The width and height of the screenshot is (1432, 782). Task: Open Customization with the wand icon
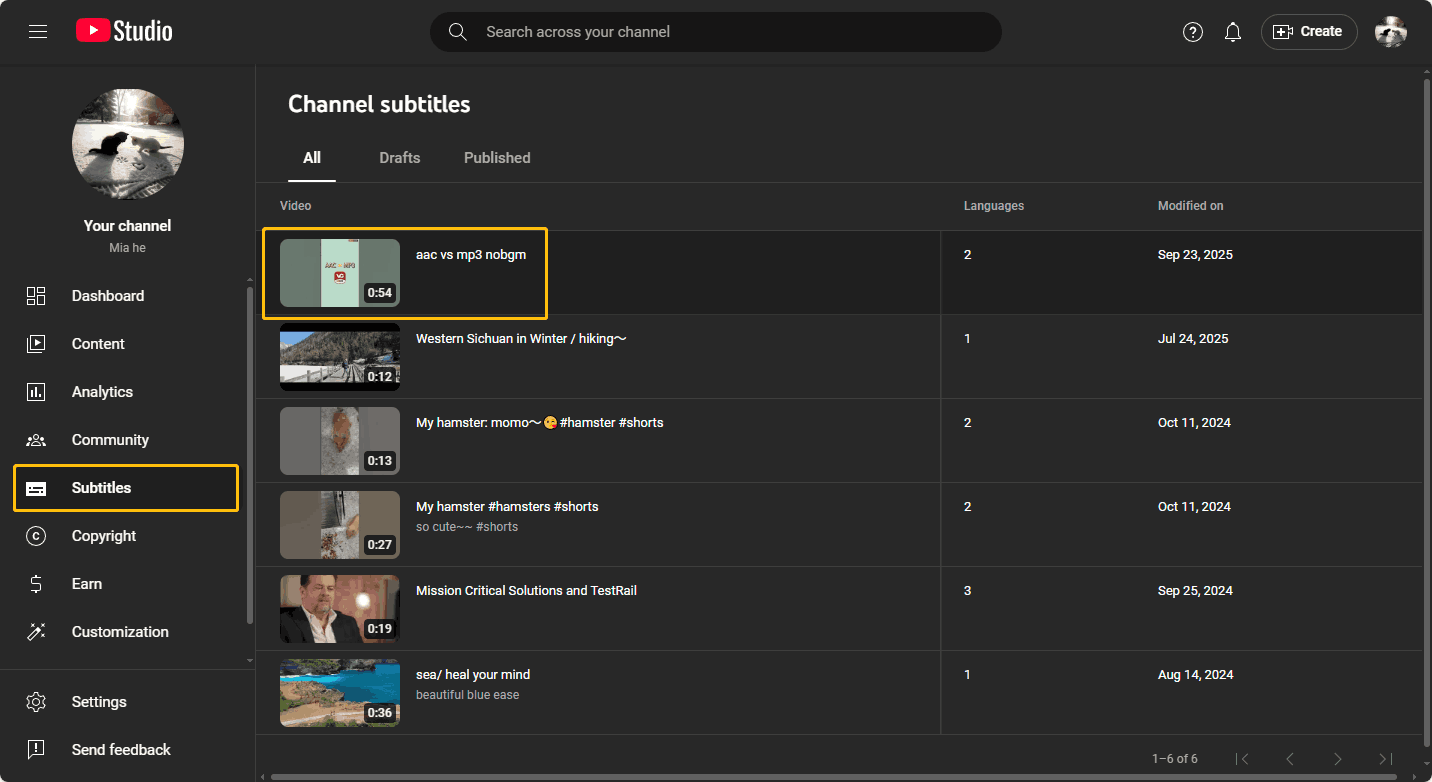click(x=119, y=632)
